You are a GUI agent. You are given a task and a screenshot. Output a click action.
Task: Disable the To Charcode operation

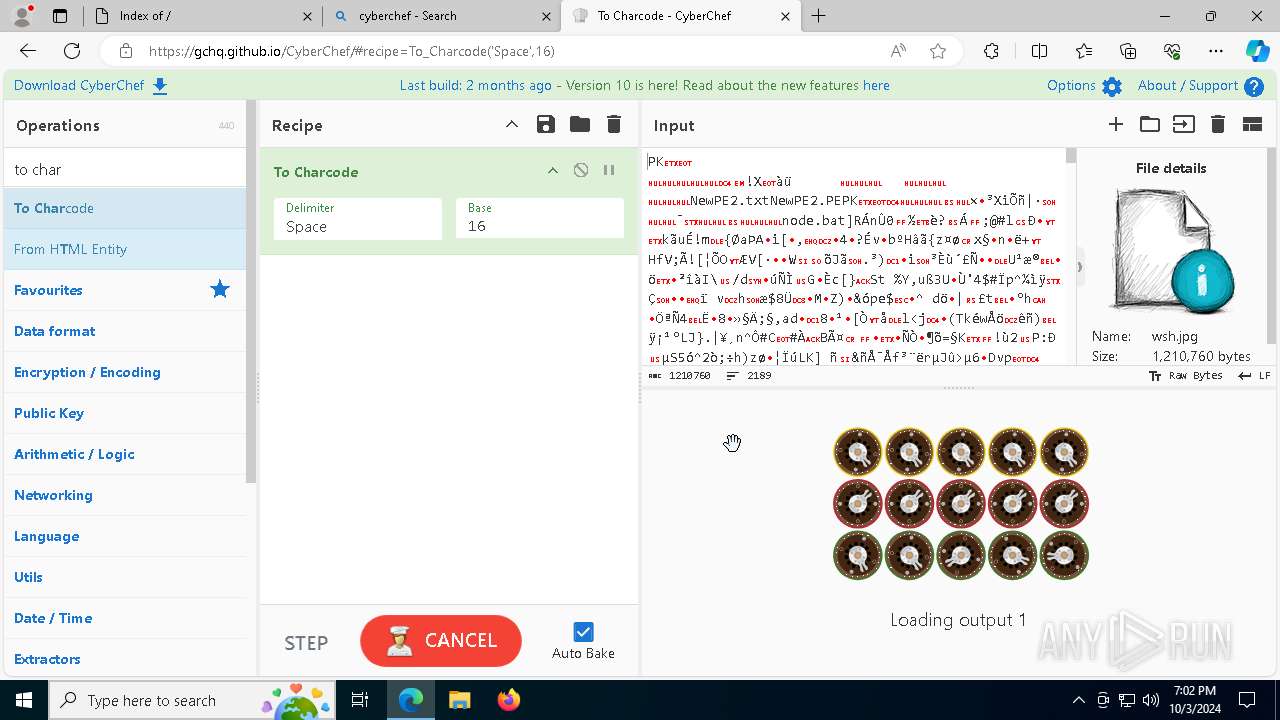(581, 171)
